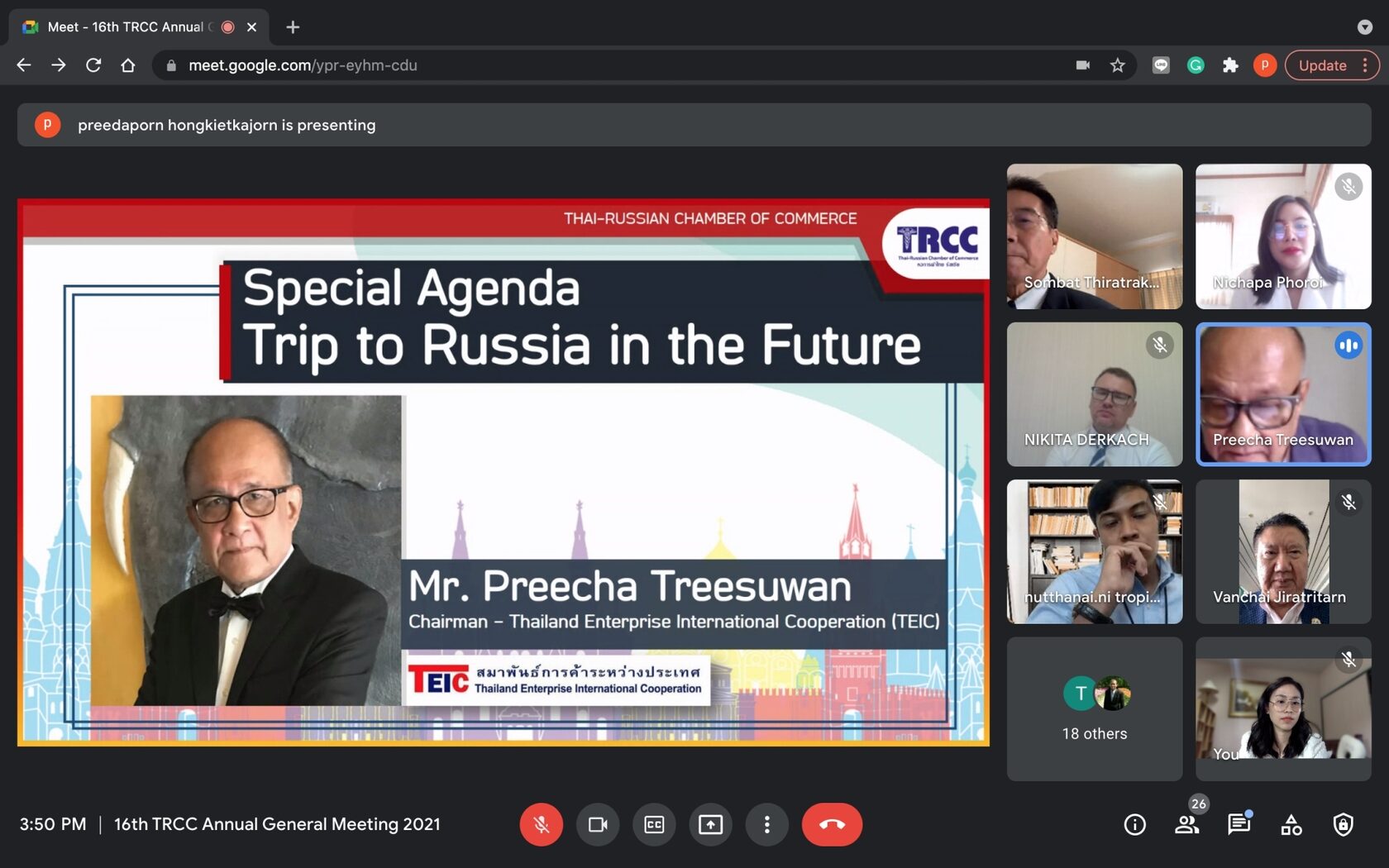Select your own video tile
Viewport: 1389px width, 868px height.
coord(1283,708)
